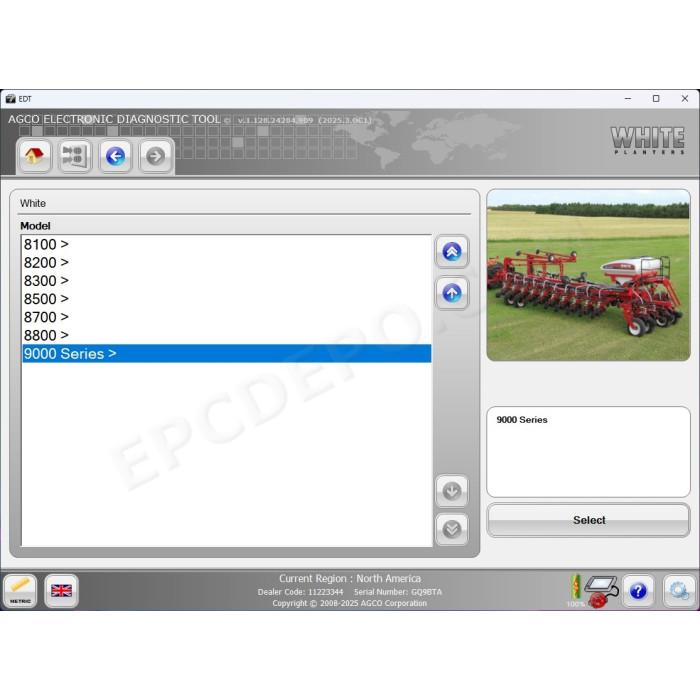Open the connection/adapter selection icon
Screen dimensions: 700x700
pyautogui.click(x=75, y=157)
